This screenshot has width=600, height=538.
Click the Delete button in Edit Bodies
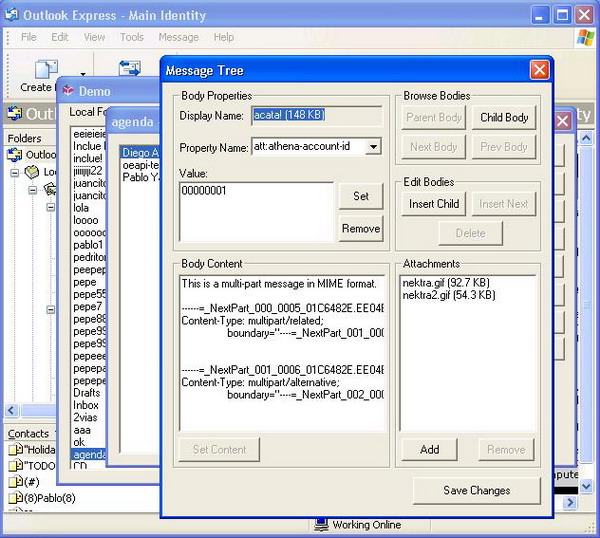click(471, 233)
